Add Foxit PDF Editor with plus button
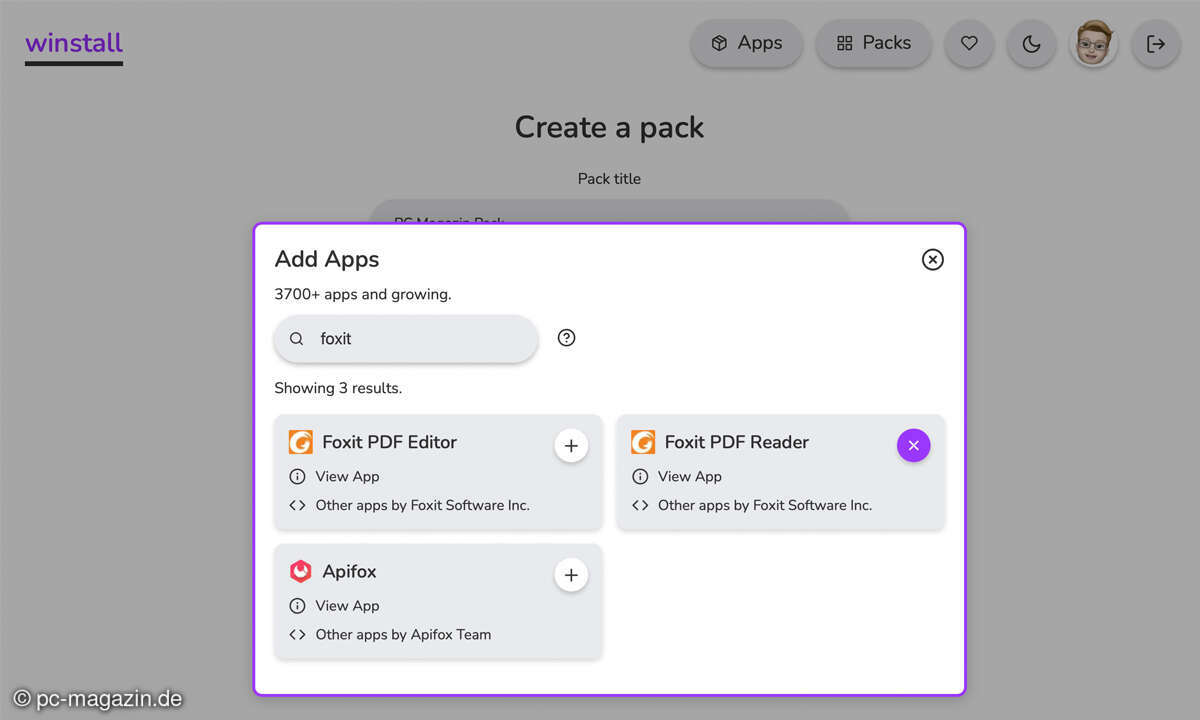Viewport: 1200px width, 720px height. point(571,446)
